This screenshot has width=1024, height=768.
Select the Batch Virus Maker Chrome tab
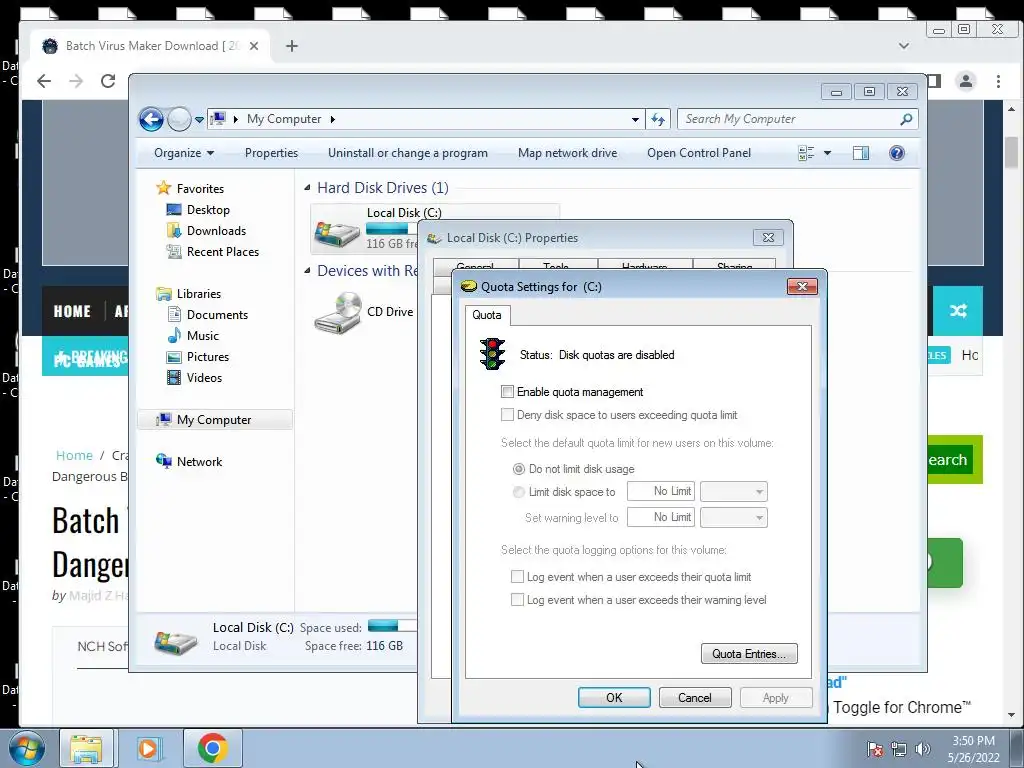pyautogui.click(x=150, y=46)
